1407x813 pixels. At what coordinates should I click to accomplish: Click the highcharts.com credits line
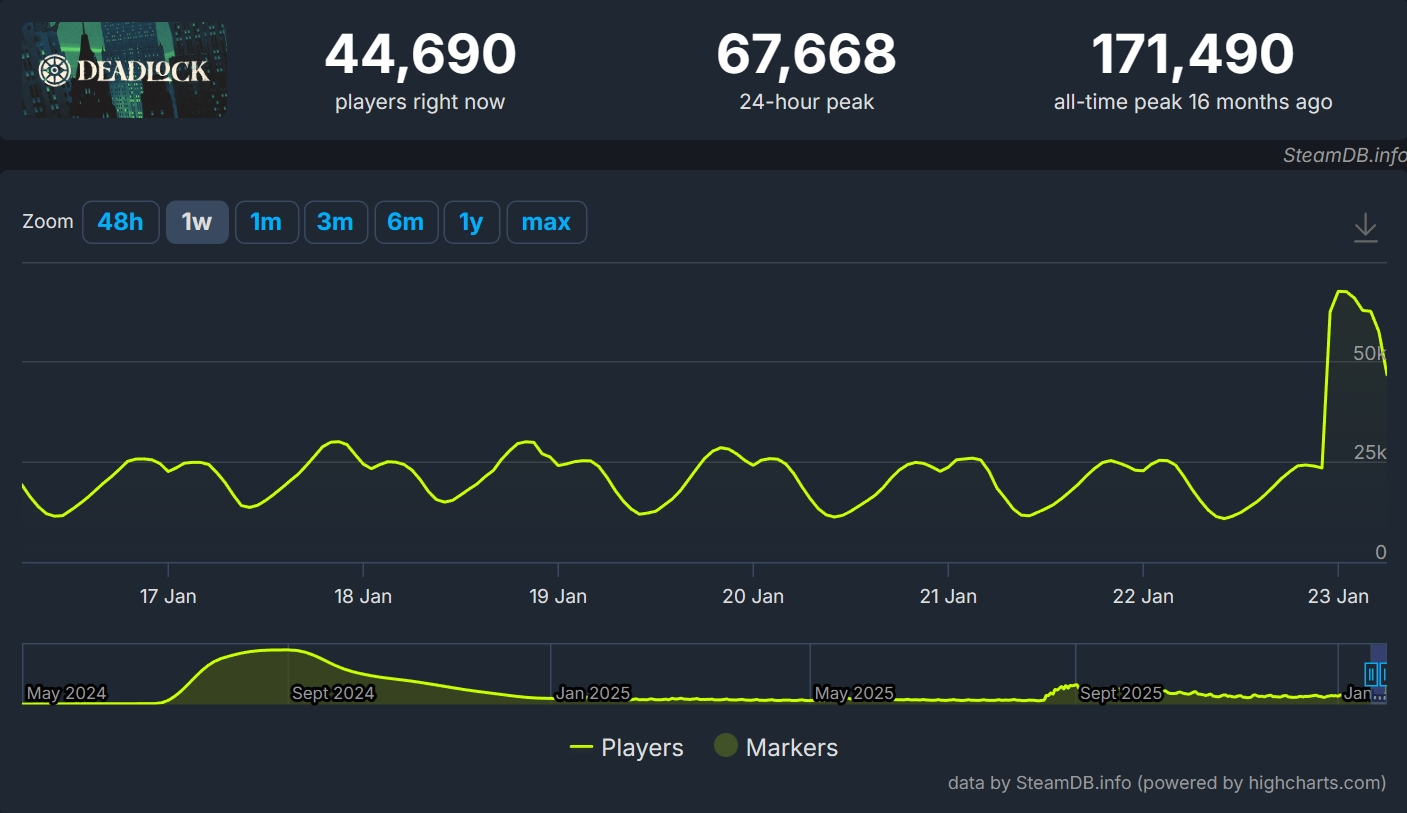pyautogui.click(x=1167, y=783)
